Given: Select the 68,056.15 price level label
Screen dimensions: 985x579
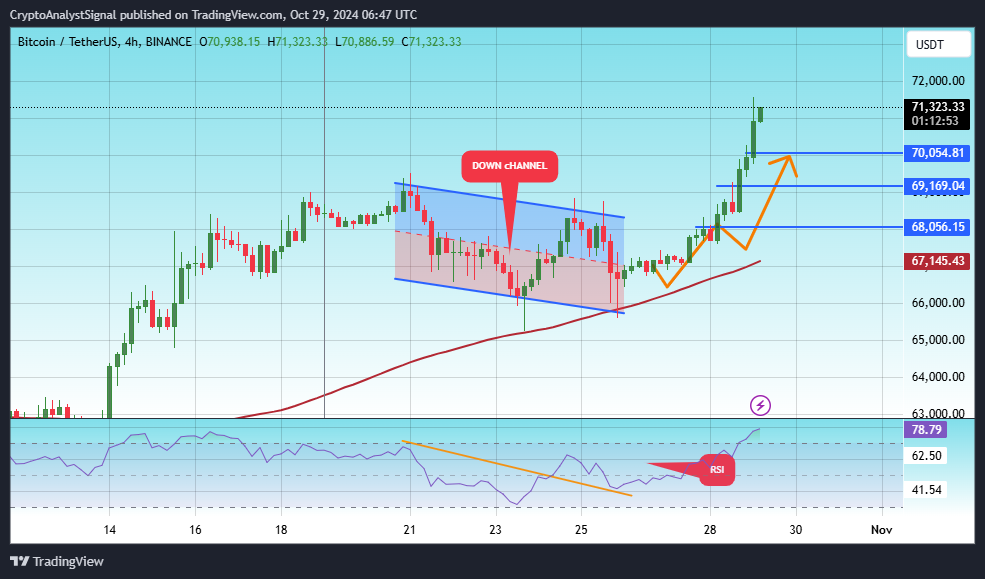Looking at the screenshot, I should pyautogui.click(x=937, y=227).
